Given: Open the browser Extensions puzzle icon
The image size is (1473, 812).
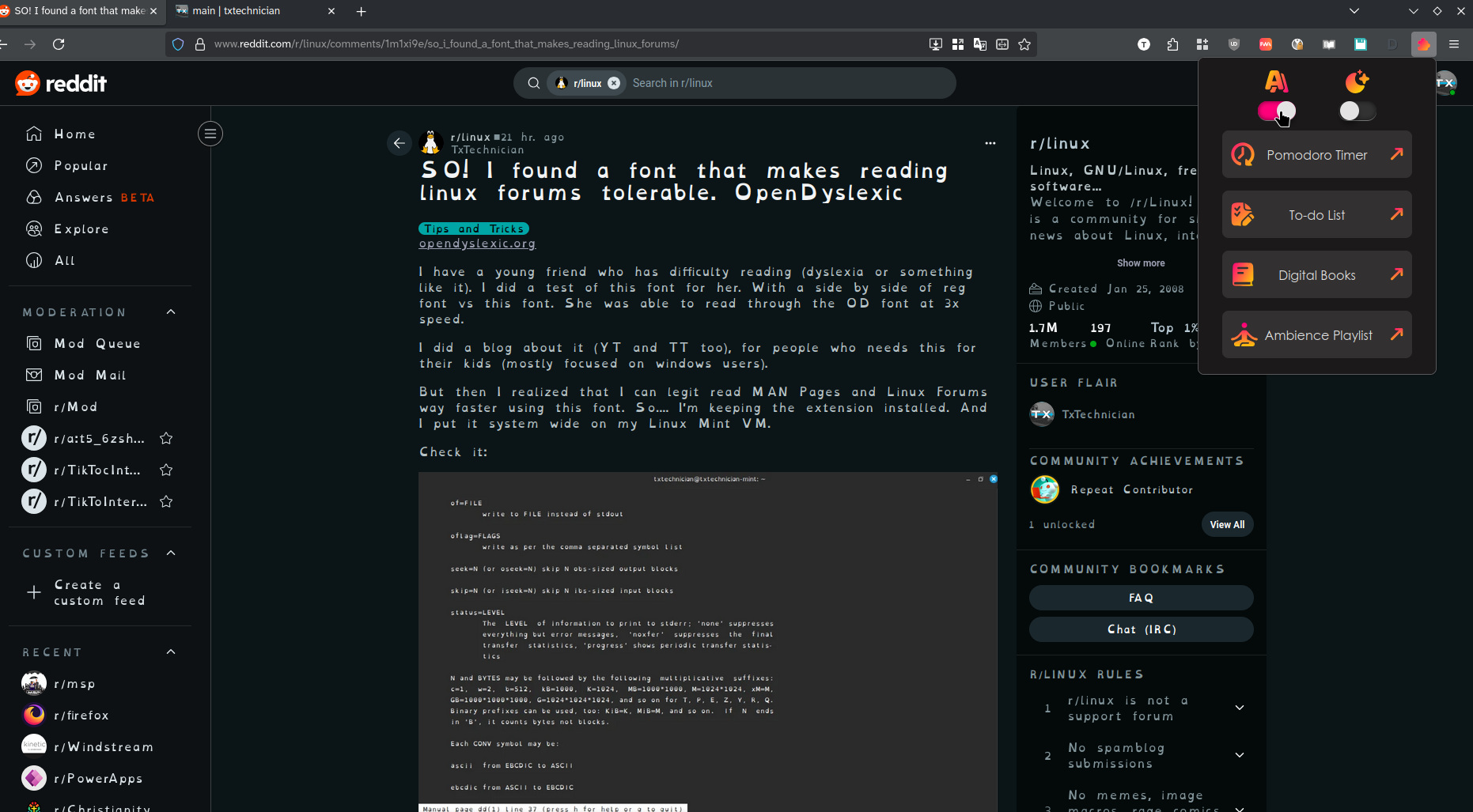Looking at the screenshot, I should (1172, 44).
